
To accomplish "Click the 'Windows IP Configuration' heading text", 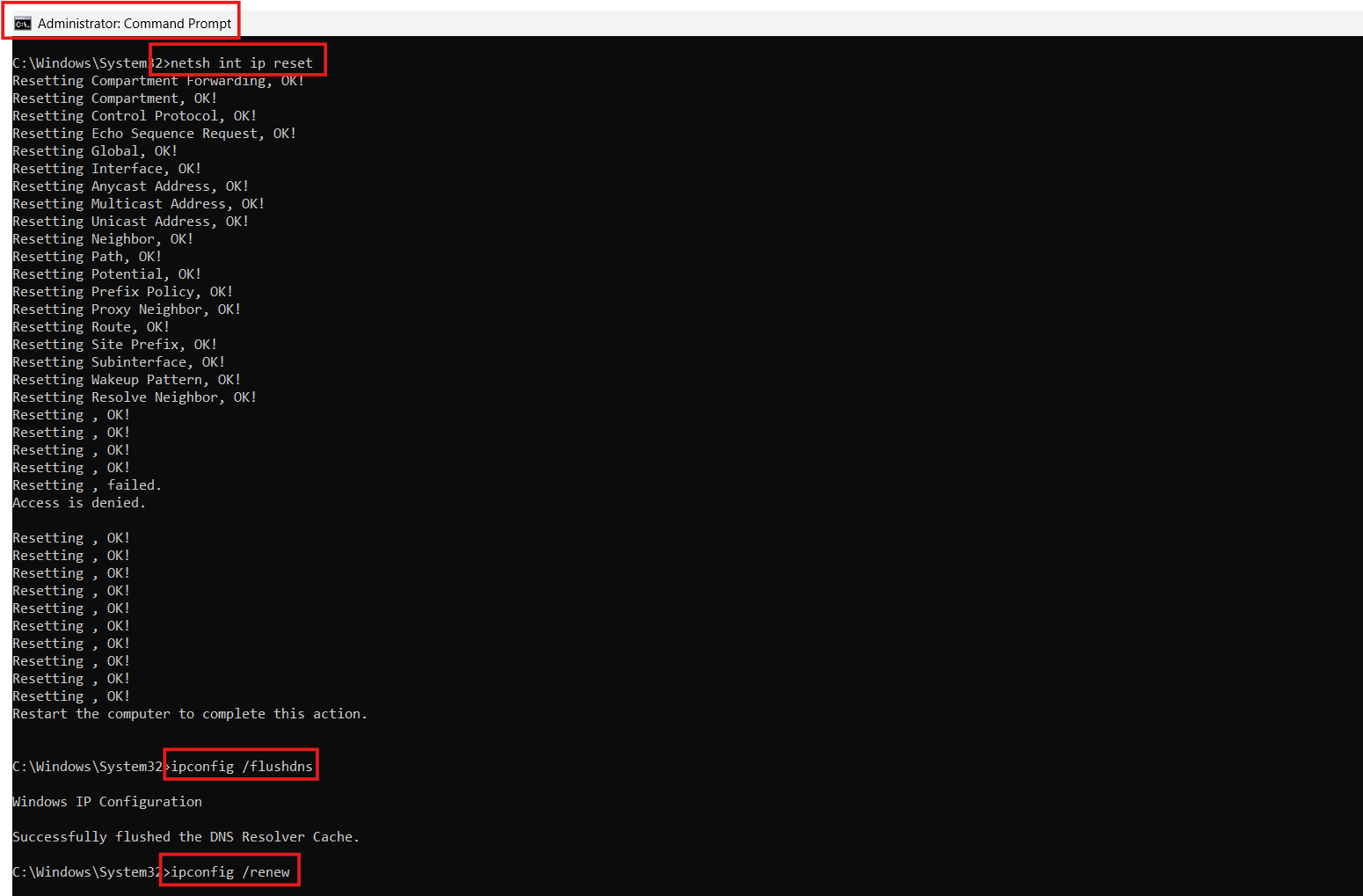I will pos(106,801).
